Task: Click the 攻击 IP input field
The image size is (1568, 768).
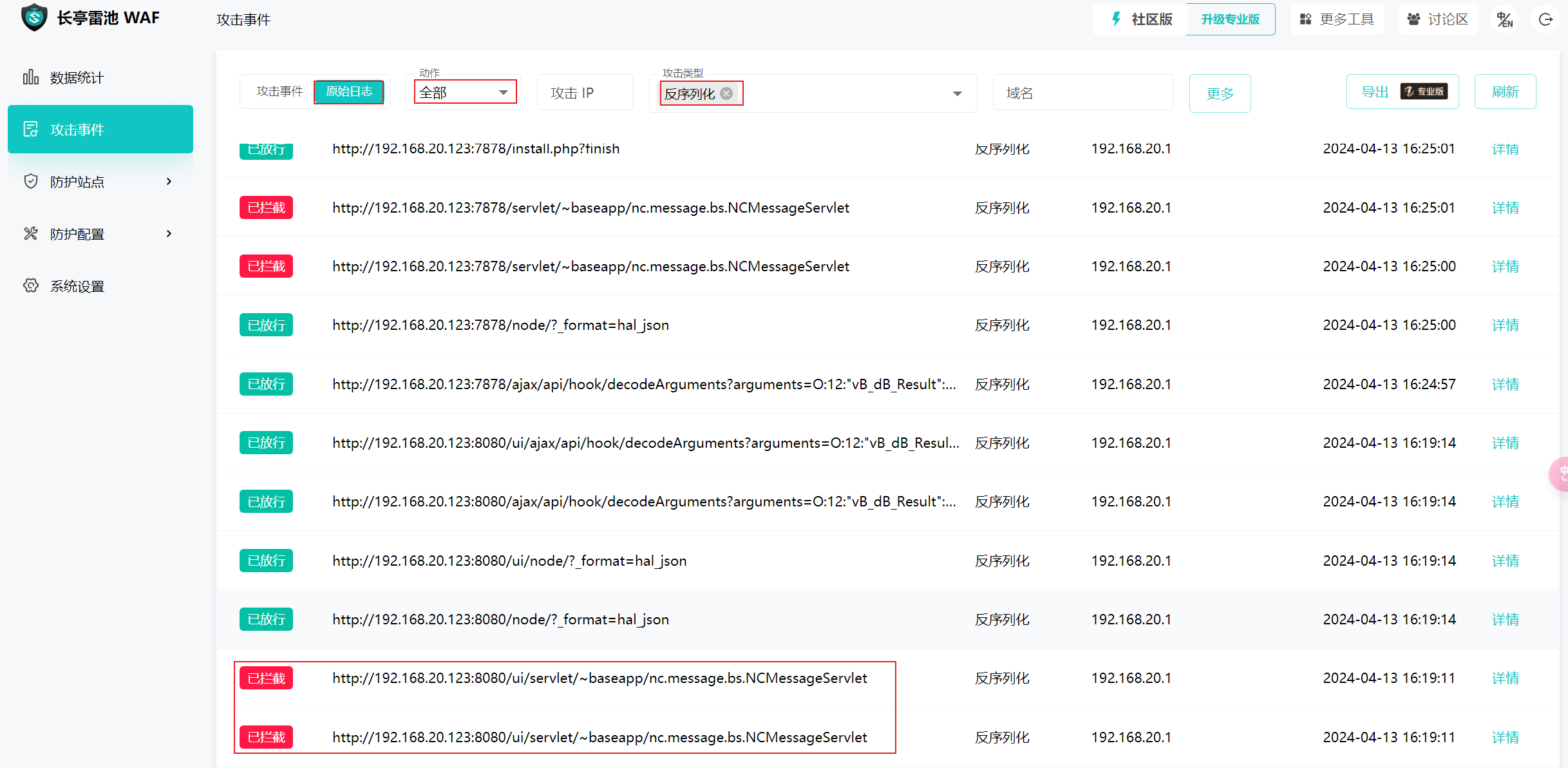Action: 584,93
